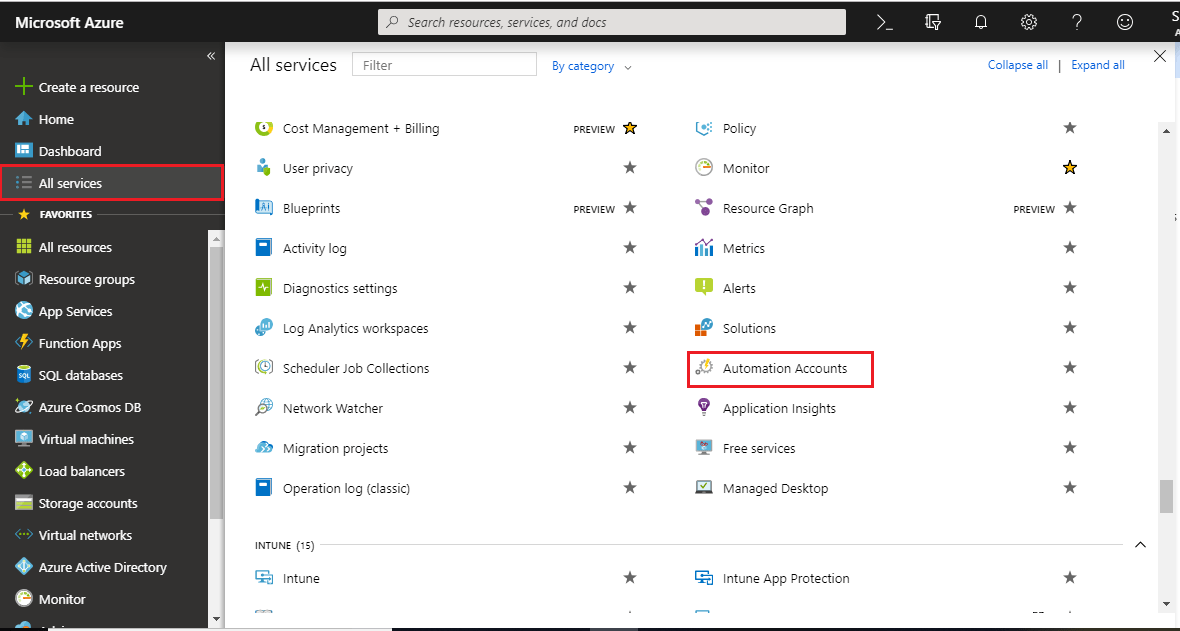The height and width of the screenshot is (631, 1180).
Task: Collapse the Intune section chevron
Action: coord(1140,544)
